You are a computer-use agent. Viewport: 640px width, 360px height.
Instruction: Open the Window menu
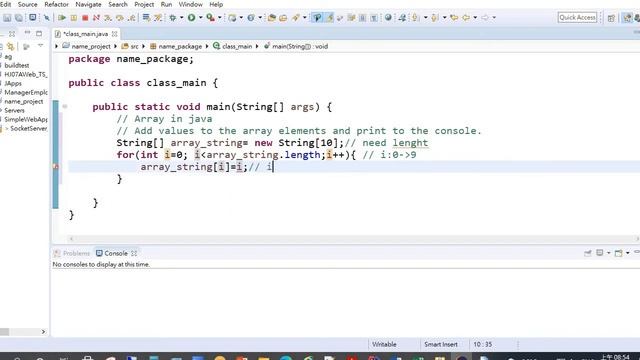[x=190, y=4]
